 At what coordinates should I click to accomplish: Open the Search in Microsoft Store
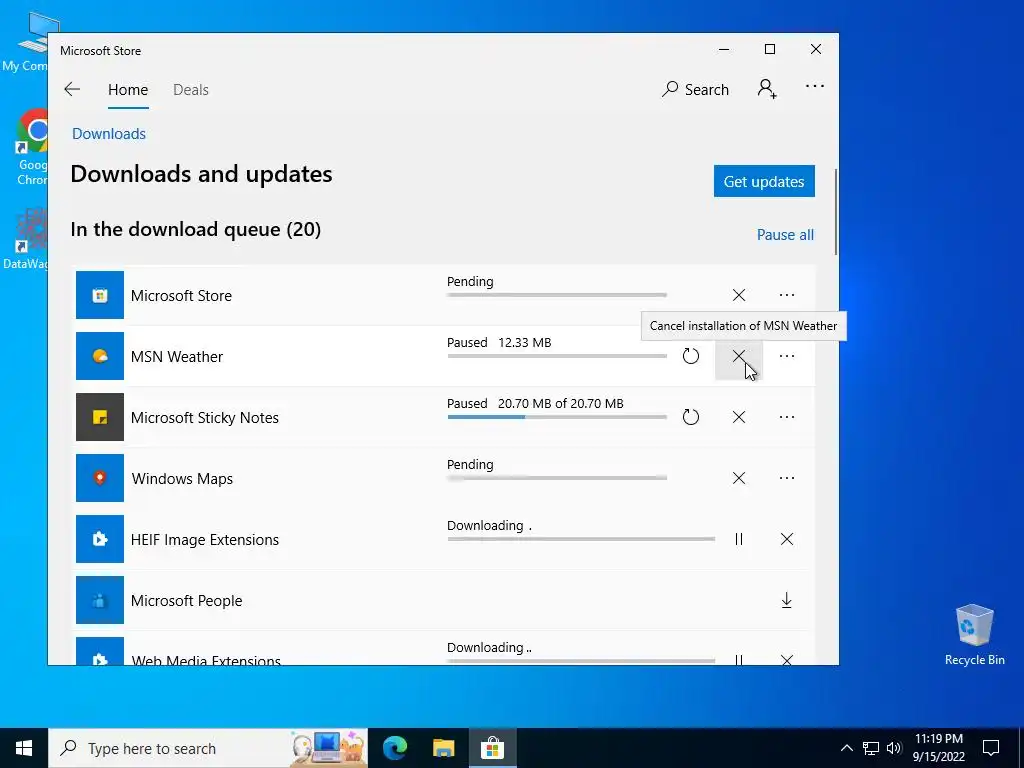pyautogui.click(x=695, y=89)
